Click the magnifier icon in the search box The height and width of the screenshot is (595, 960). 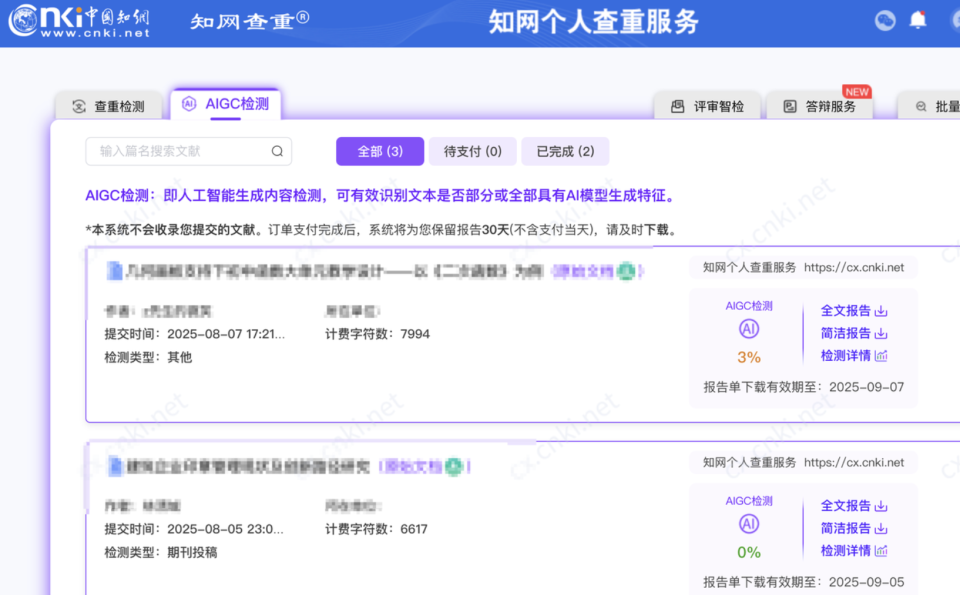(277, 151)
